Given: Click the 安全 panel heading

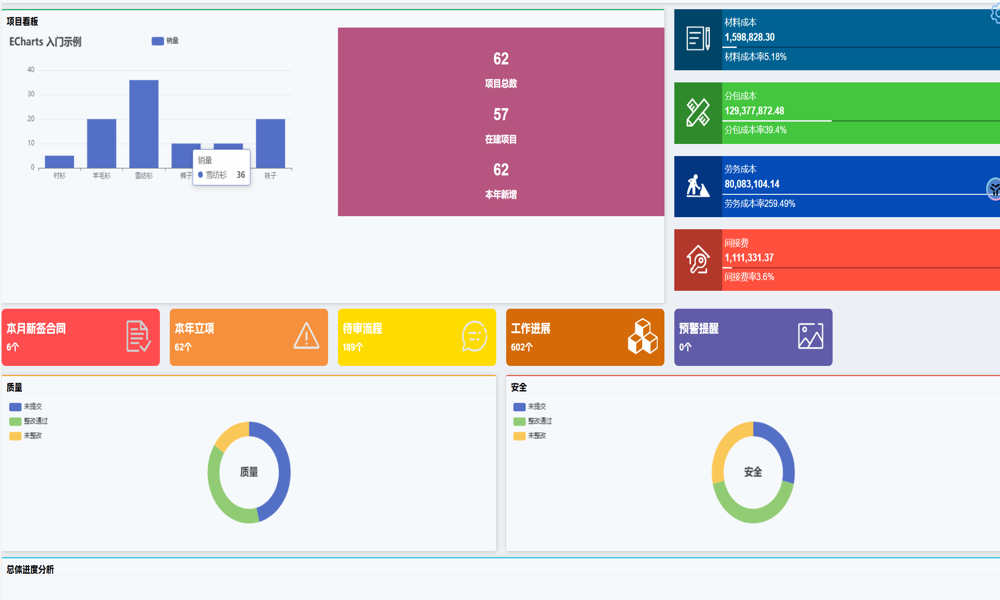Looking at the screenshot, I should pyautogui.click(x=518, y=388).
